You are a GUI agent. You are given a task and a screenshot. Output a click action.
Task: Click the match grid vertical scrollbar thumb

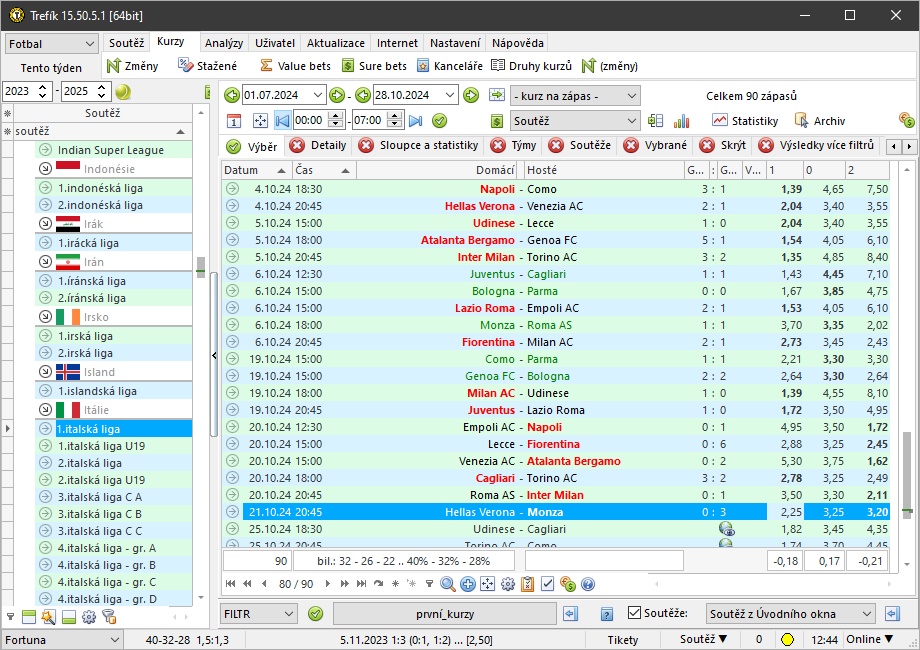point(907,473)
